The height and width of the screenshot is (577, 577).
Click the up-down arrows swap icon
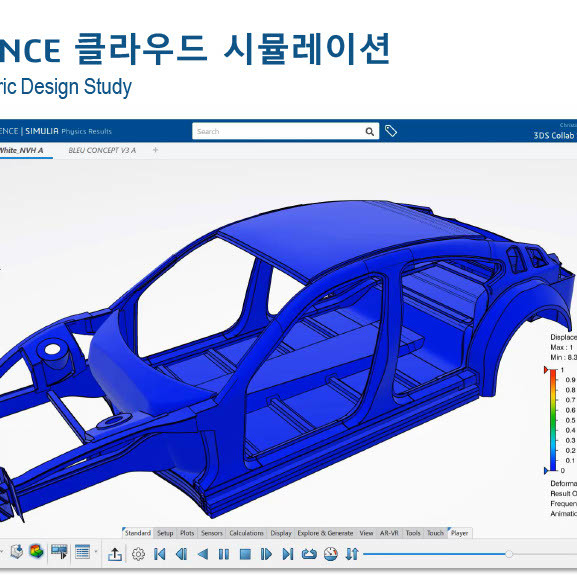point(352,554)
